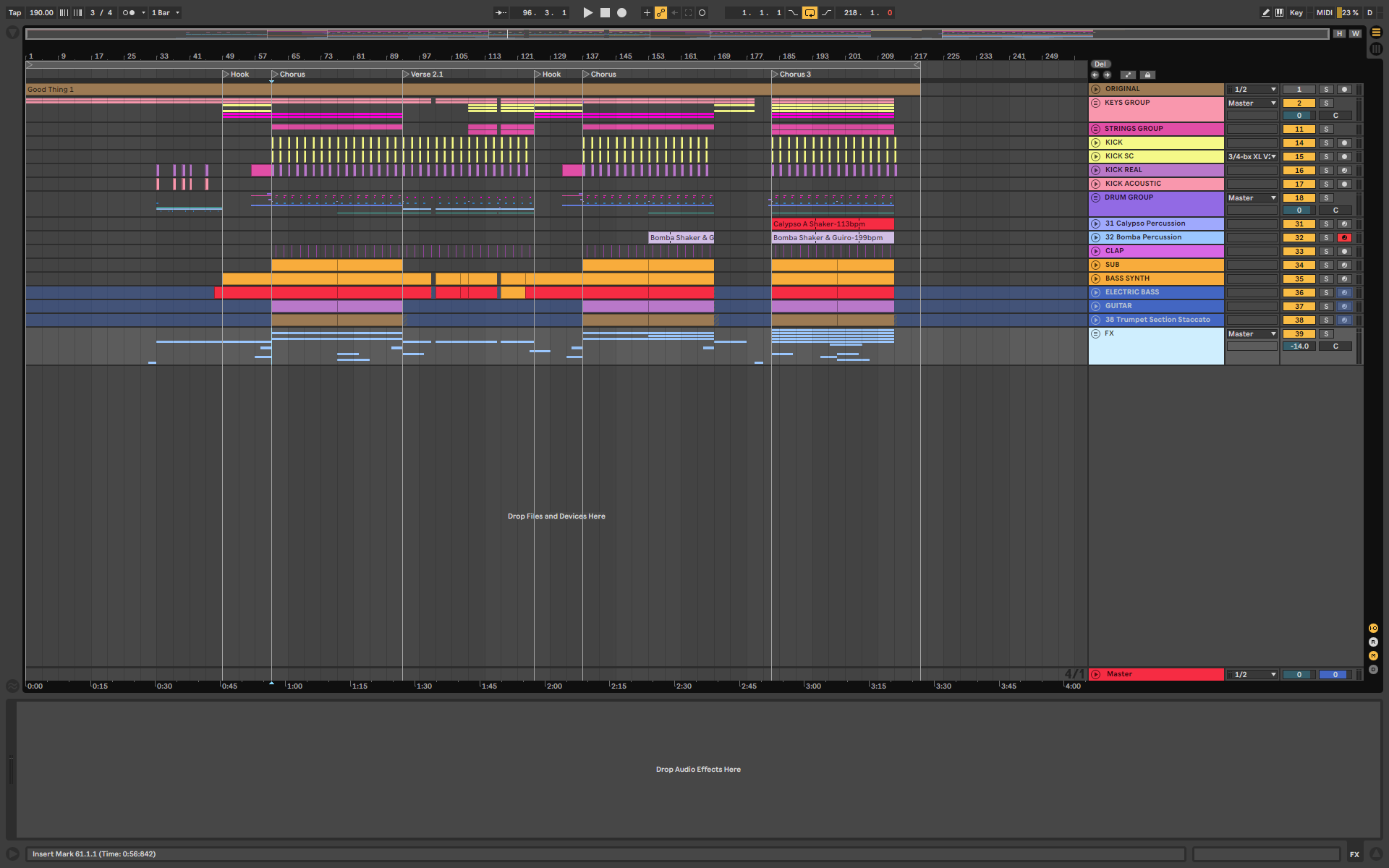Click the lock envelopes icon

click(x=1147, y=75)
